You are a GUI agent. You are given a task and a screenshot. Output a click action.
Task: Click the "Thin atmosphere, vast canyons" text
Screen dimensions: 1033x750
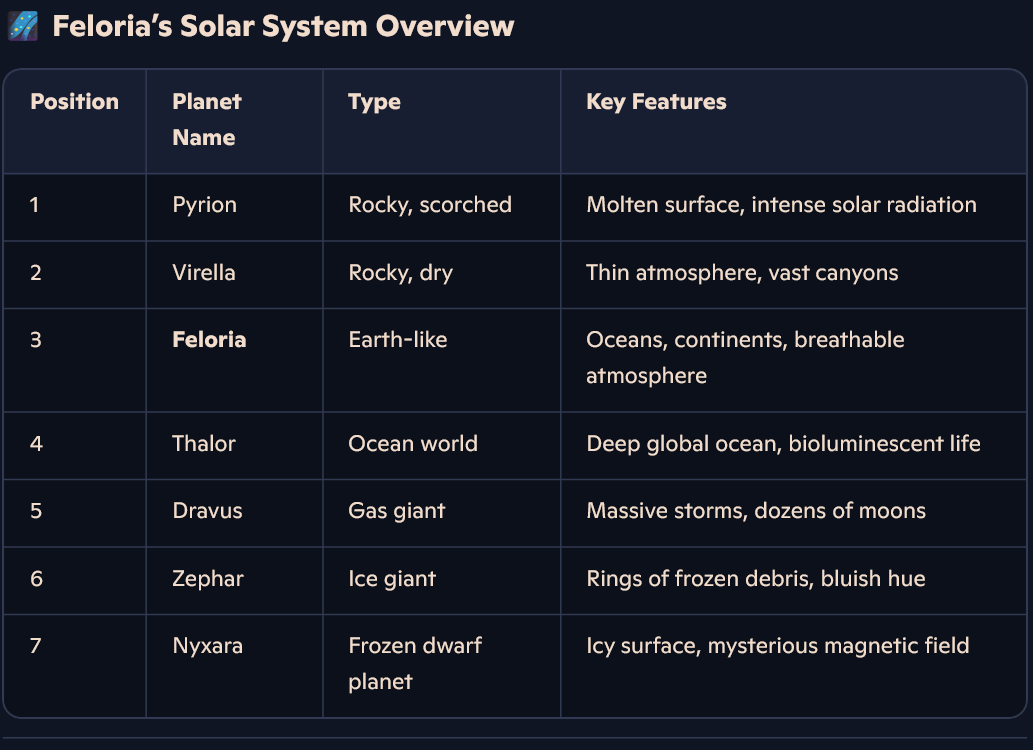(742, 273)
